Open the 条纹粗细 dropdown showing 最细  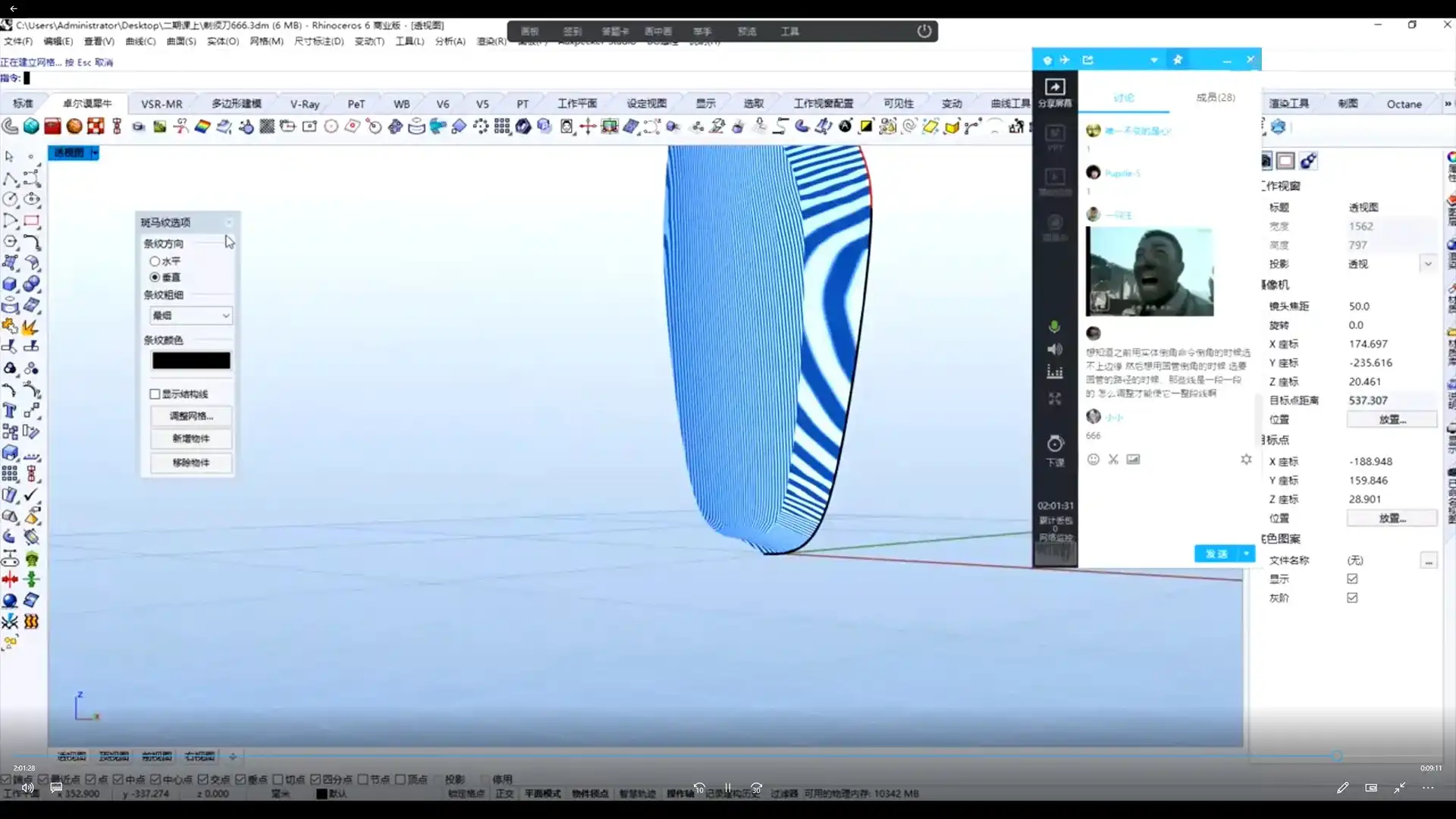(191, 315)
